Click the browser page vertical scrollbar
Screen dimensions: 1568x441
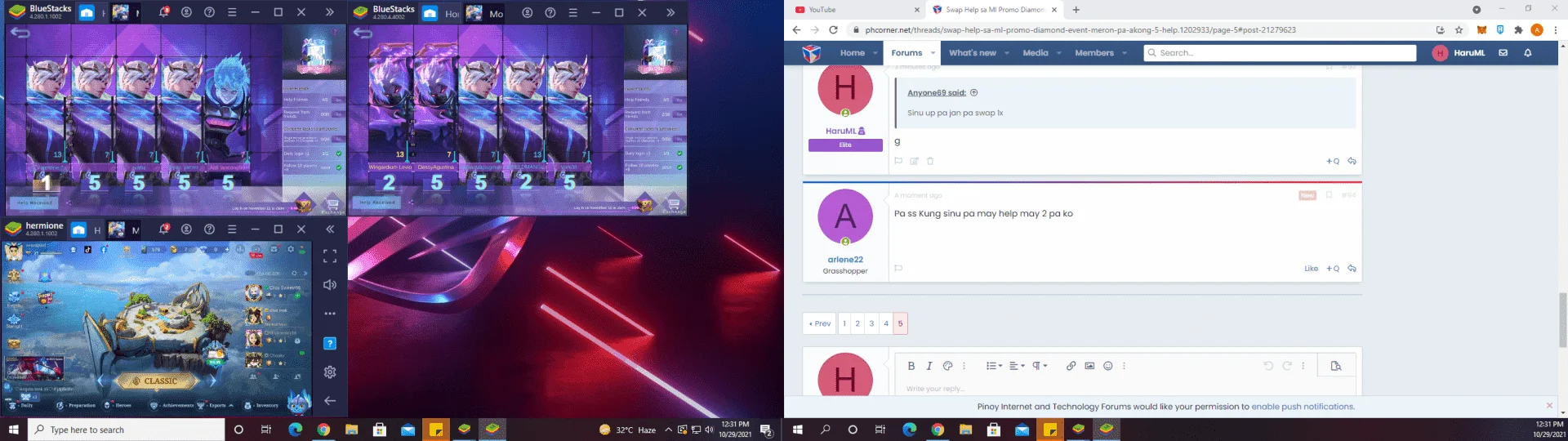click(1562, 320)
